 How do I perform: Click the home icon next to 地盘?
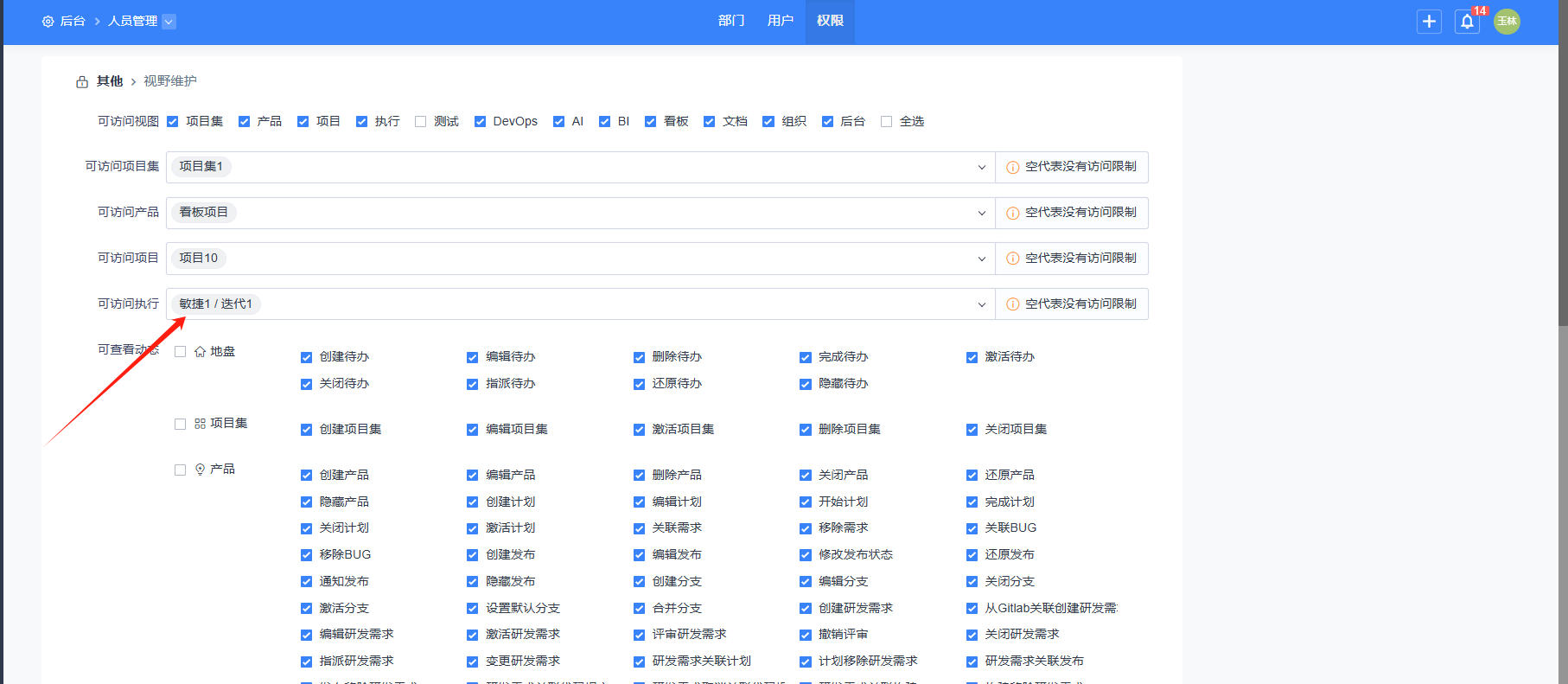point(200,352)
